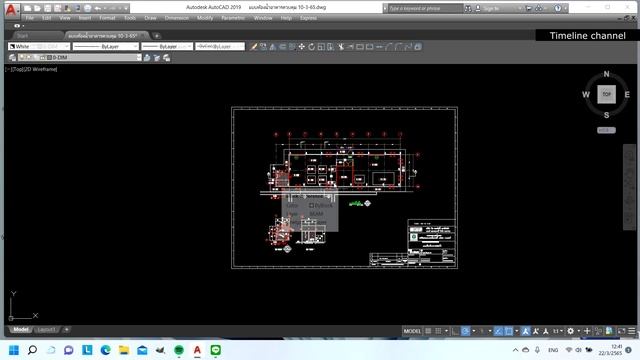Click TOP face of the ViewCube
640x360 pixels.
click(x=607, y=94)
